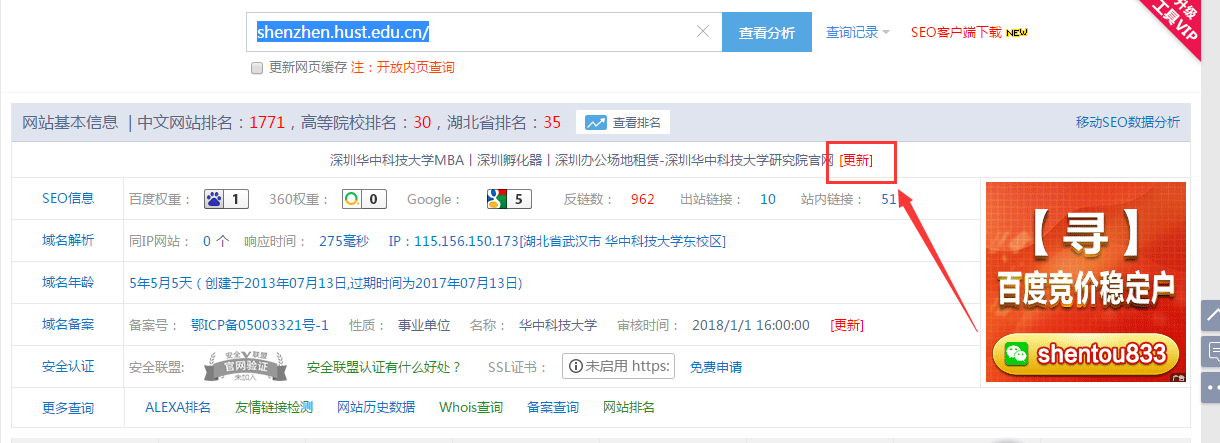Click the backlink count 962

tap(643, 199)
